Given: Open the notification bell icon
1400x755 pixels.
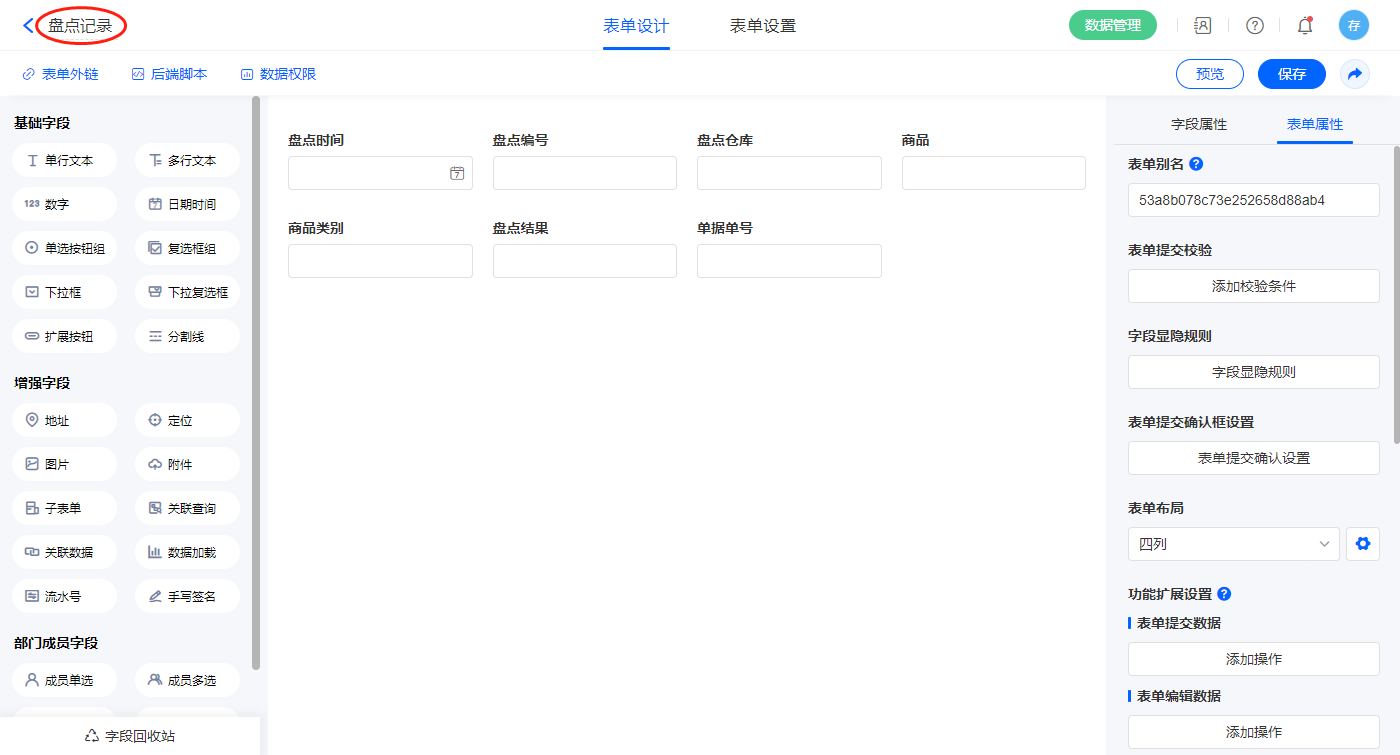Looking at the screenshot, I should (x=1304, y=26).
